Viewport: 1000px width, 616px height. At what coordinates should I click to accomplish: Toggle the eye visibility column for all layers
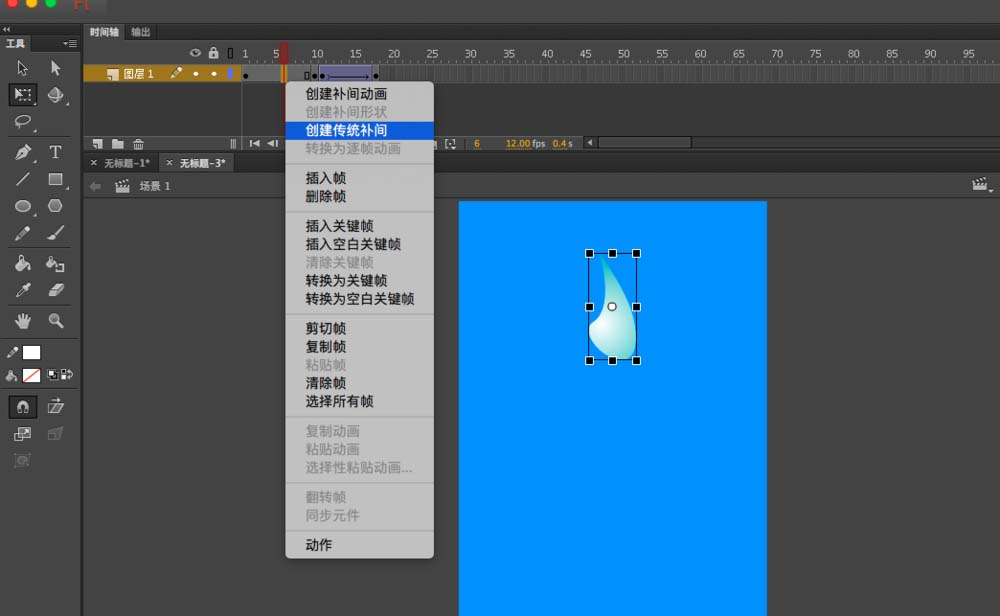click(x=195, y=53)
